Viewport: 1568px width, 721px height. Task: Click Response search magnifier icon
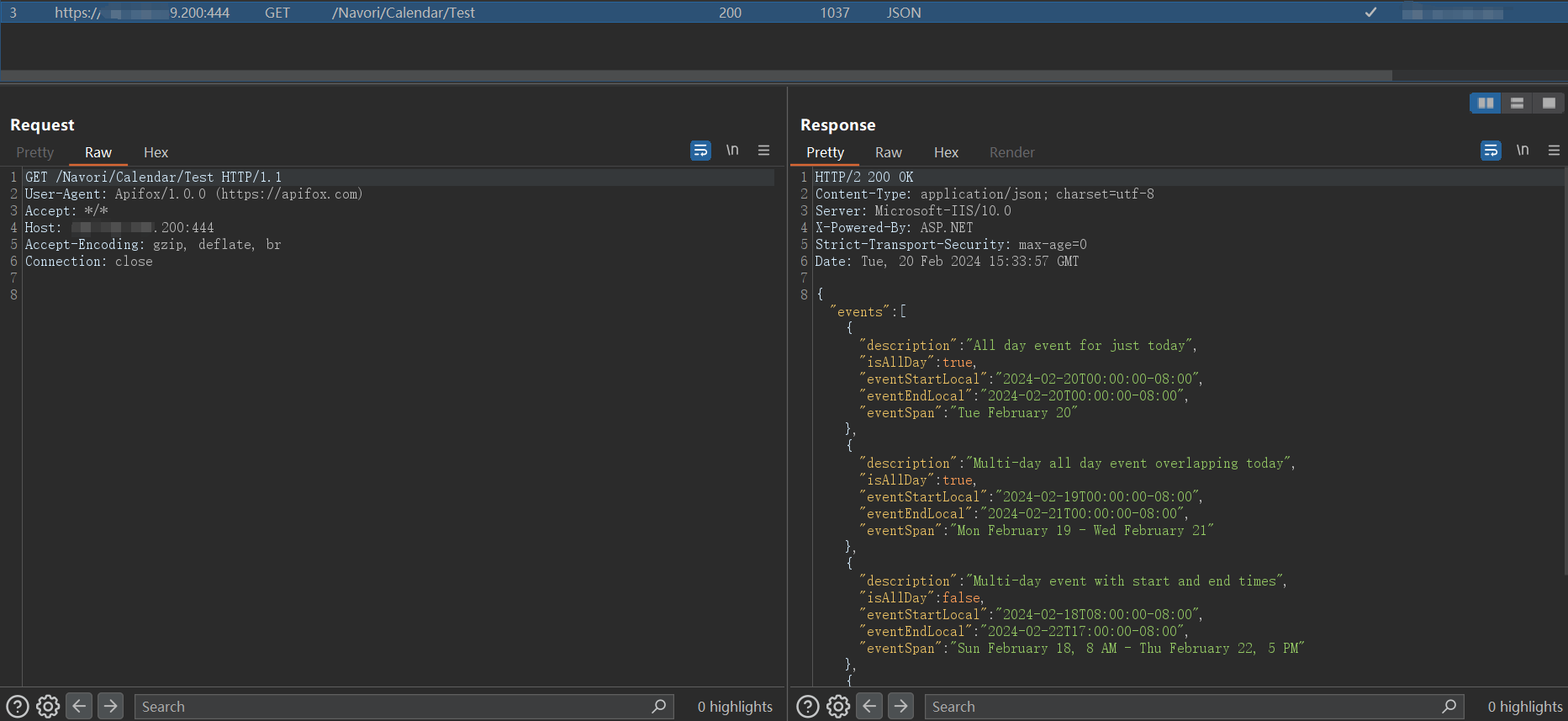tap(1449, 707)
